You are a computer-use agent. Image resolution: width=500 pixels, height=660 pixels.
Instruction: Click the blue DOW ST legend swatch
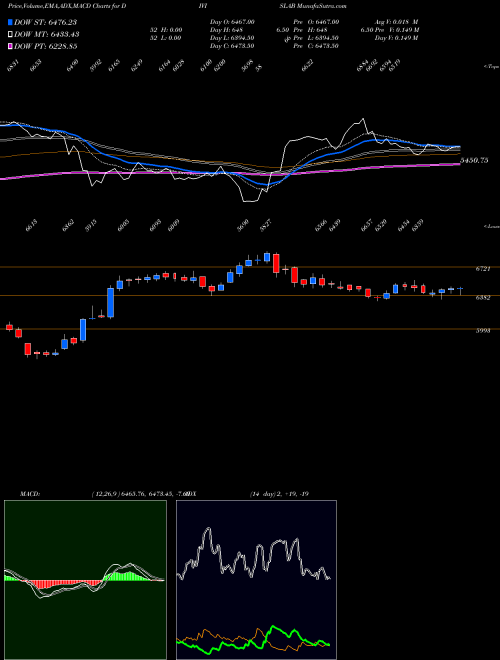tap(11, 23)
